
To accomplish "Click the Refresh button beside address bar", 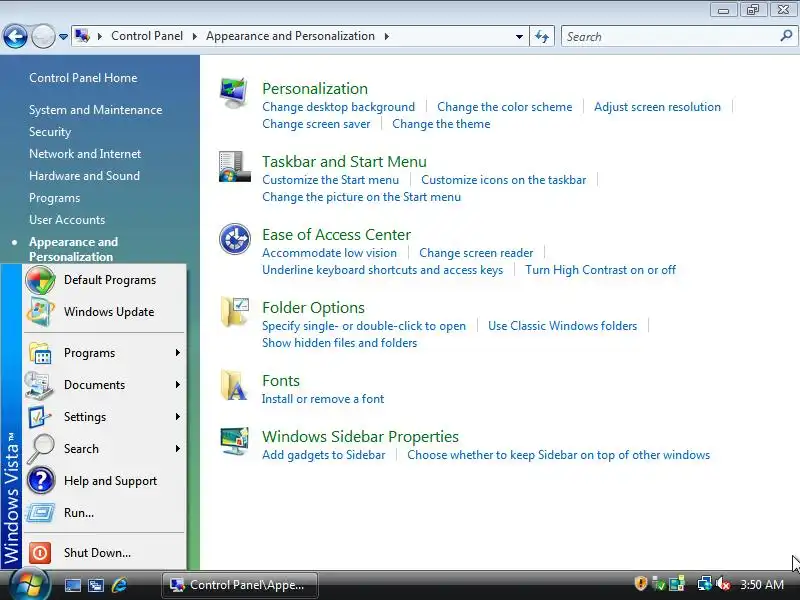I will pyautogui.click(x=542, y=36).
